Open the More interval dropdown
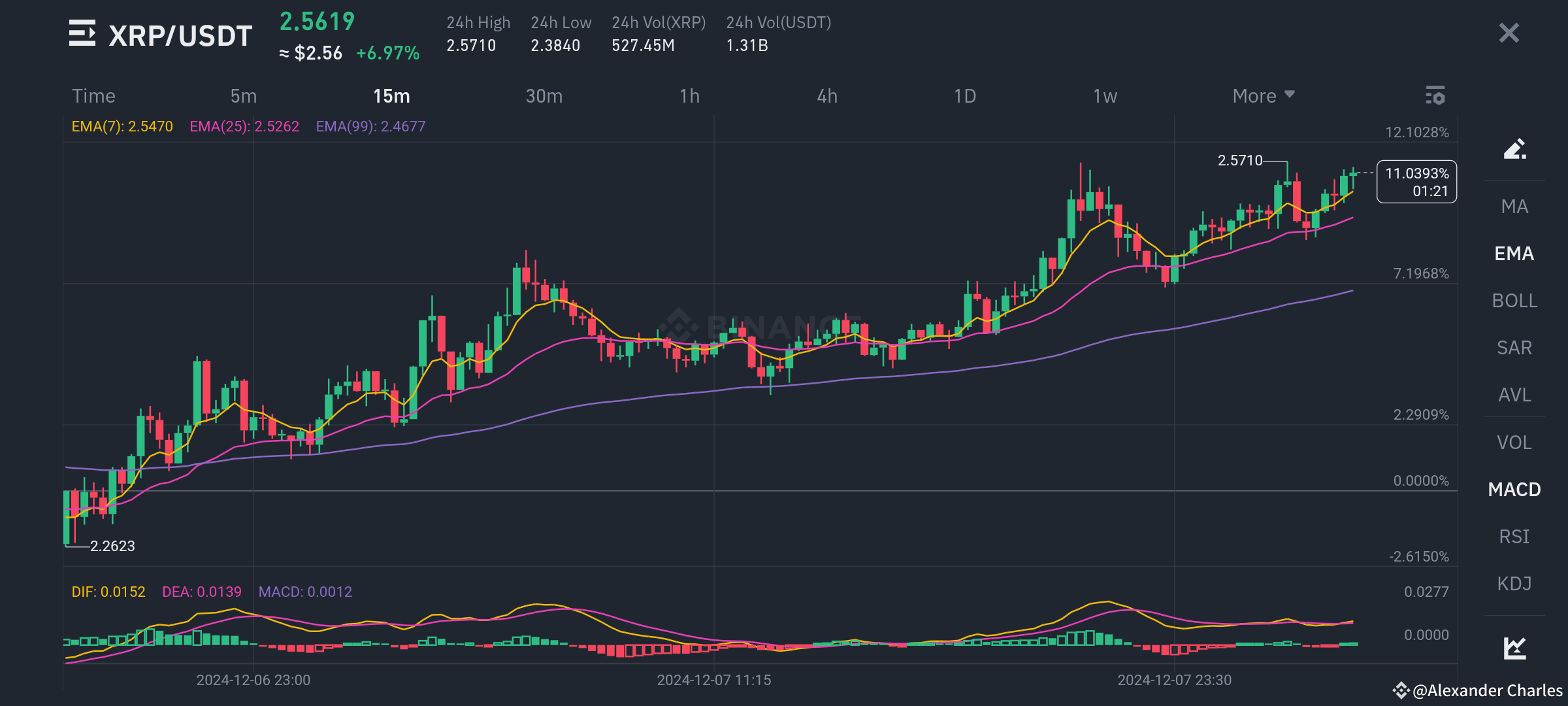The height and width of the screenshot is (706, 1568). 1262,95
